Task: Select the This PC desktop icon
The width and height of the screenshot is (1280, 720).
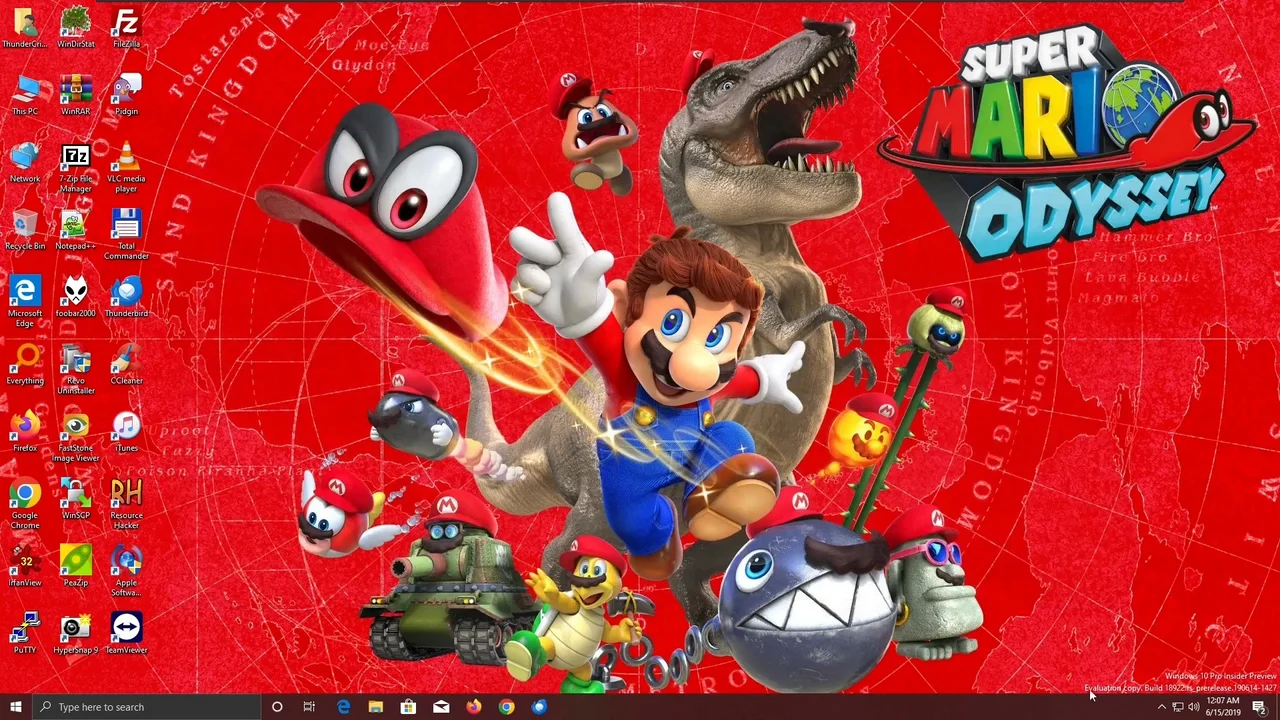Action: tap(25, 95)
